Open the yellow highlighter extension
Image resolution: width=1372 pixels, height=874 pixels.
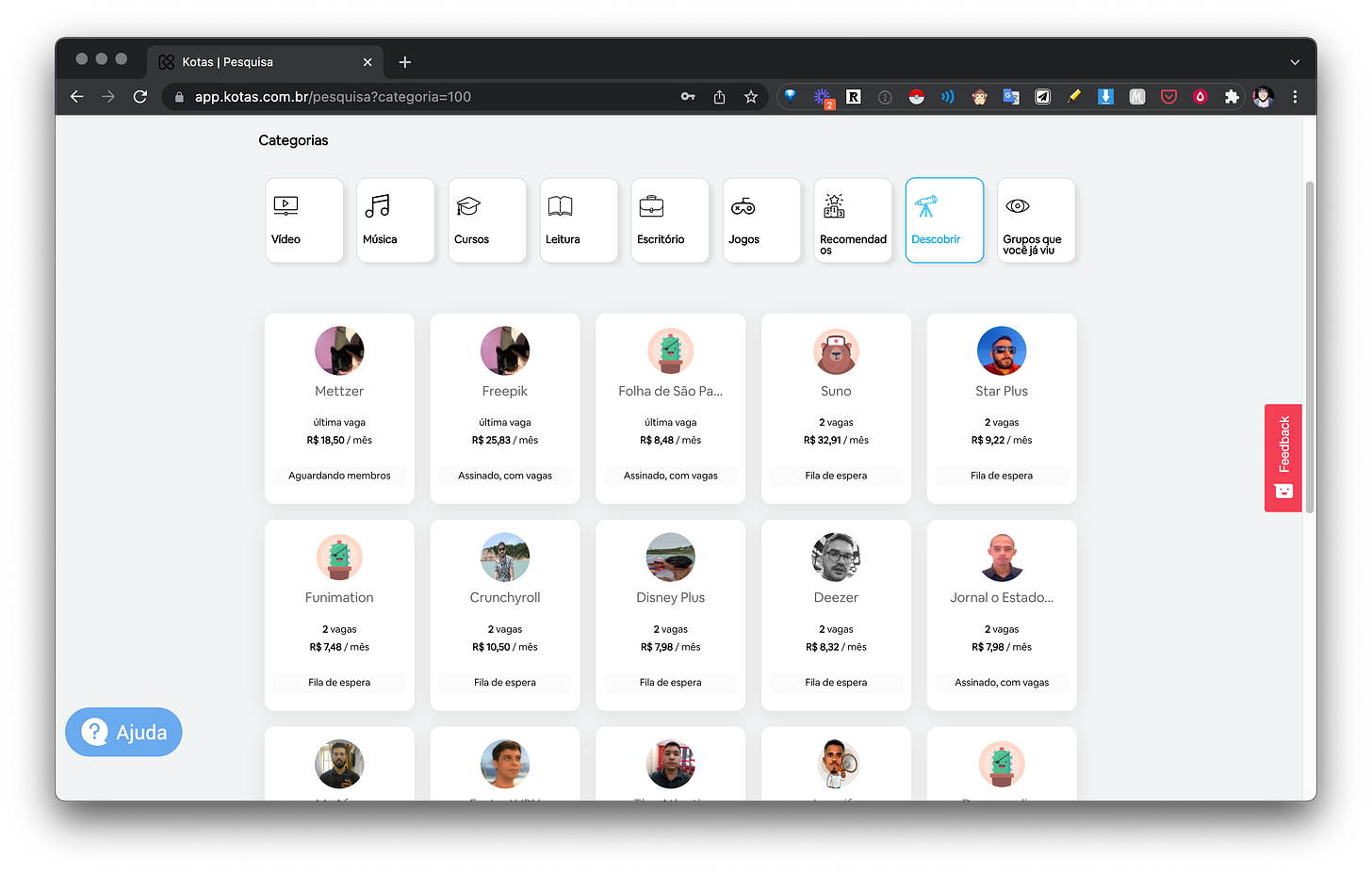1074,96
